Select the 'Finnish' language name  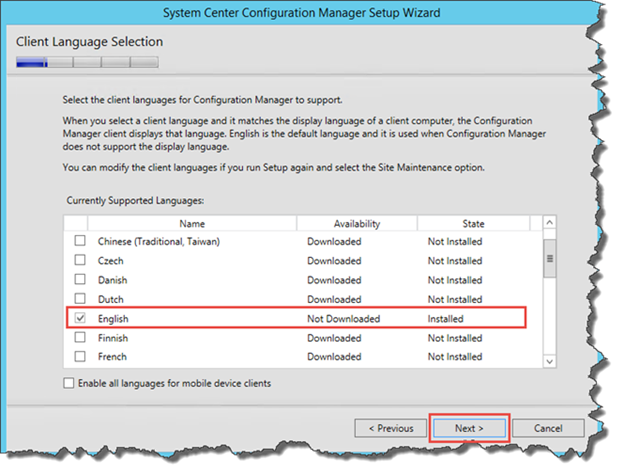(113, 338)
